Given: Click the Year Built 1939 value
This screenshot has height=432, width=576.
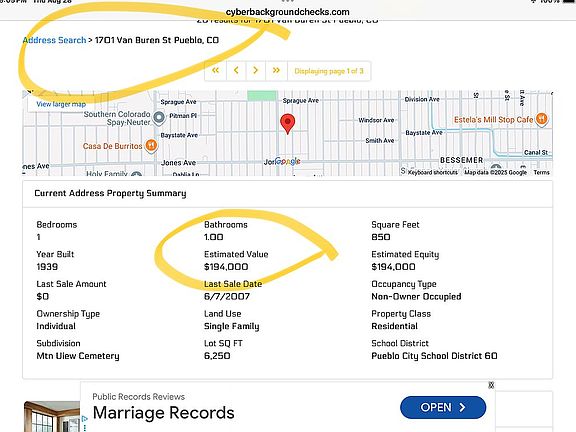Looking at the screenshot, I should (47, 267).
